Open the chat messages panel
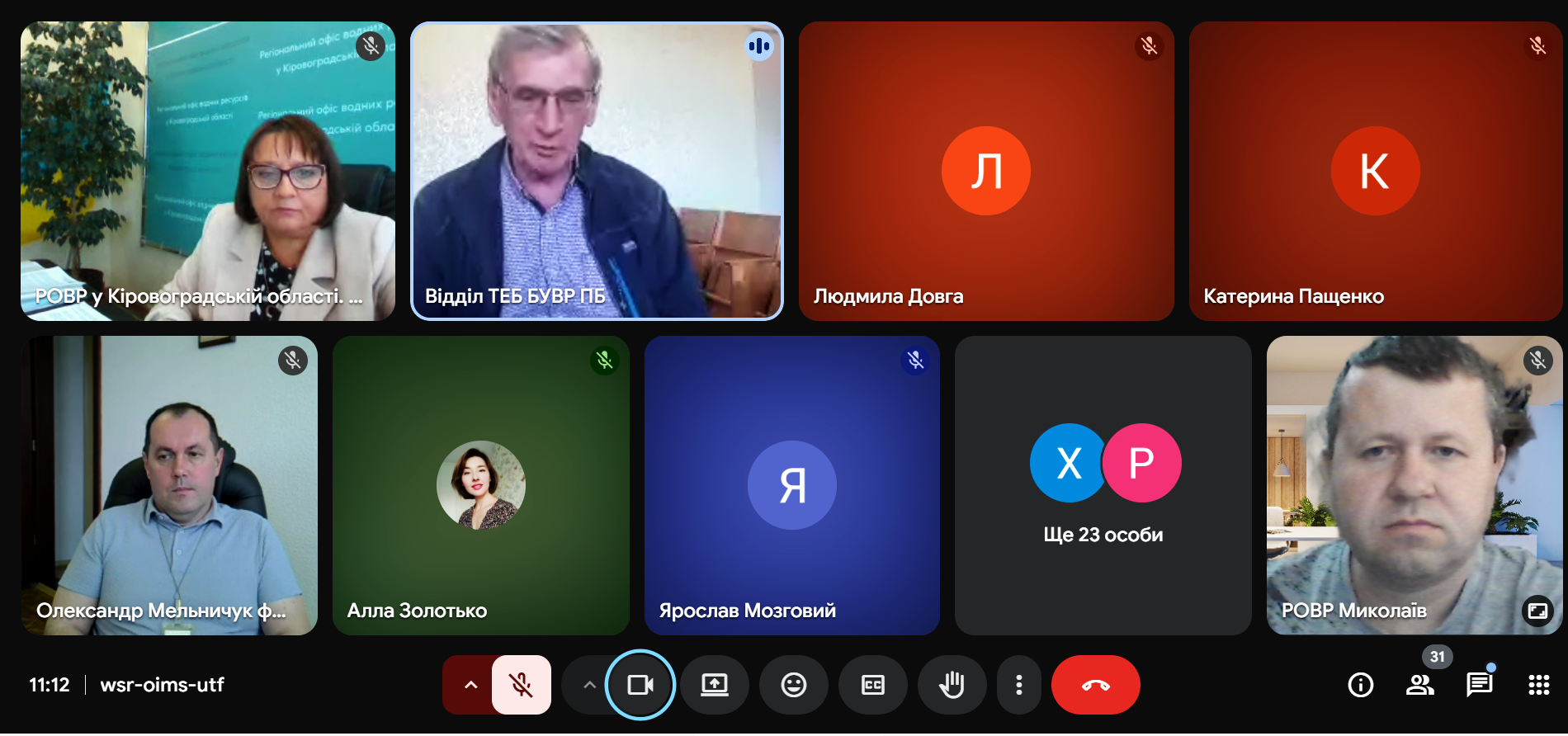This screenshot has width=1568, height=736. click(x=1479, y=685)
